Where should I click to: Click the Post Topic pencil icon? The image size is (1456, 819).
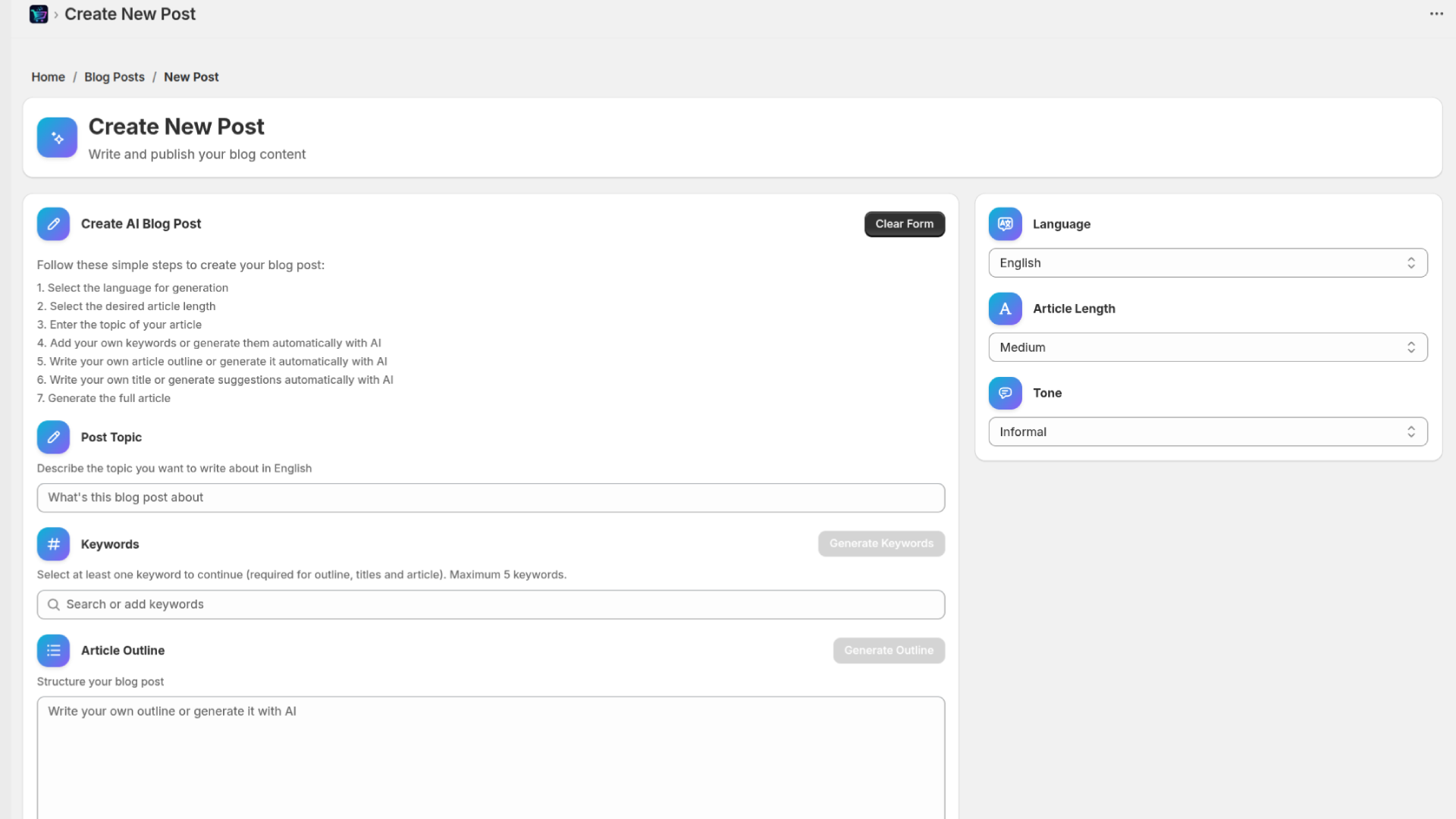(x=53, y=438)
